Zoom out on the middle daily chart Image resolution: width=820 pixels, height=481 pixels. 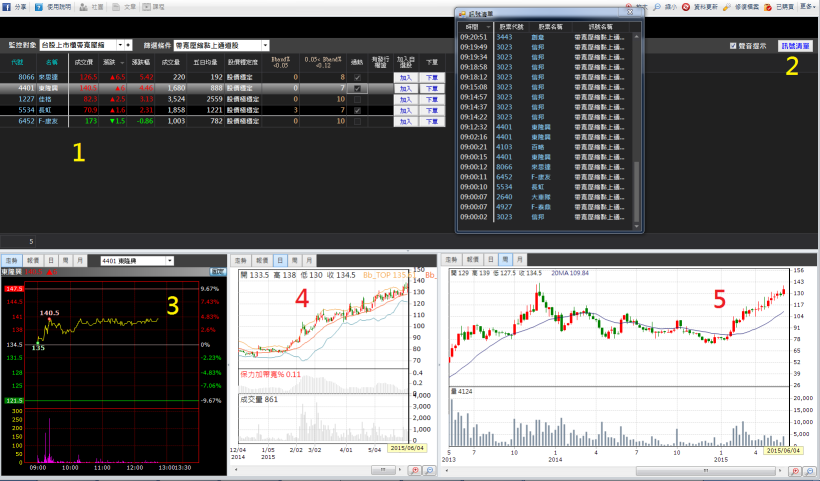429,469
